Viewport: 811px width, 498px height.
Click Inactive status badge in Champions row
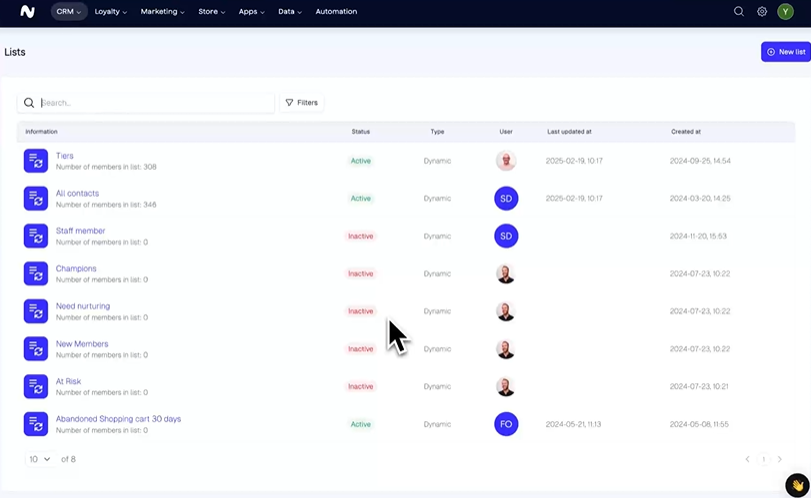coord(361,274)
